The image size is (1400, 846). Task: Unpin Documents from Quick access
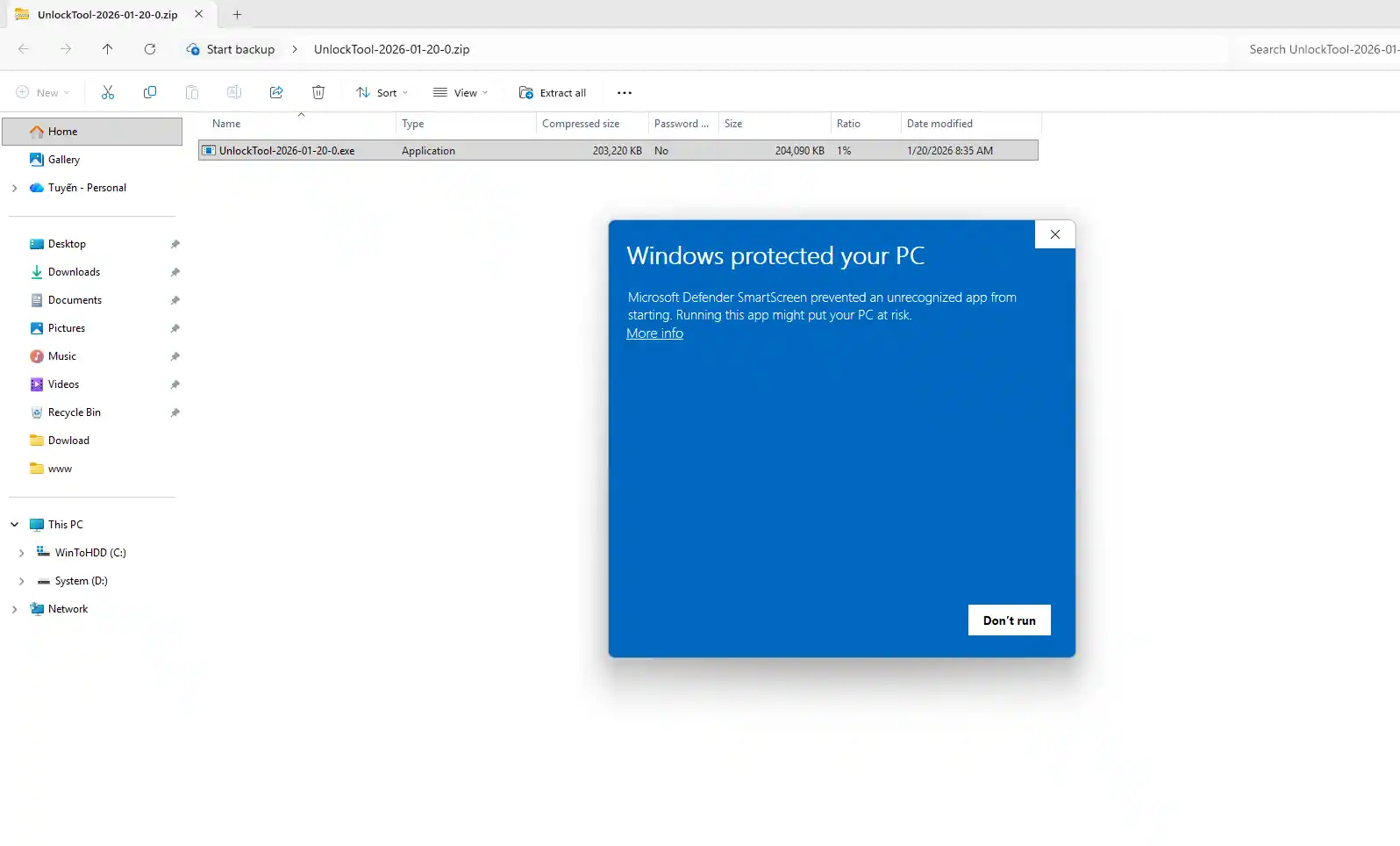175,300
